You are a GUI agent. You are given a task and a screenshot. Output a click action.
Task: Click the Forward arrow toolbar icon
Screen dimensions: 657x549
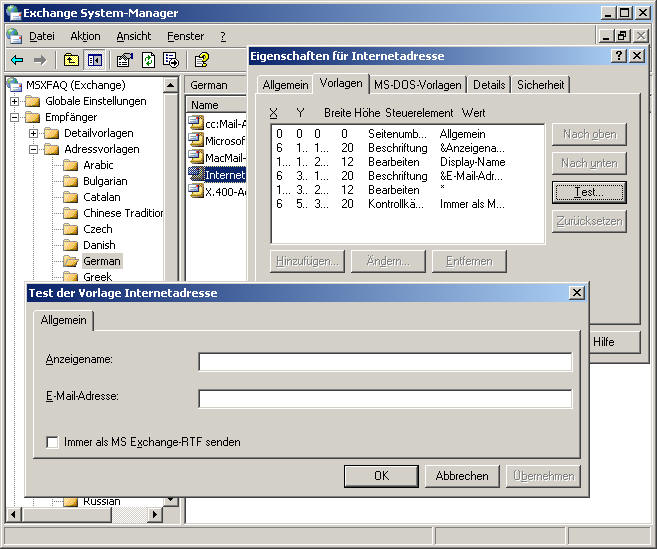[x=40, y=60]
